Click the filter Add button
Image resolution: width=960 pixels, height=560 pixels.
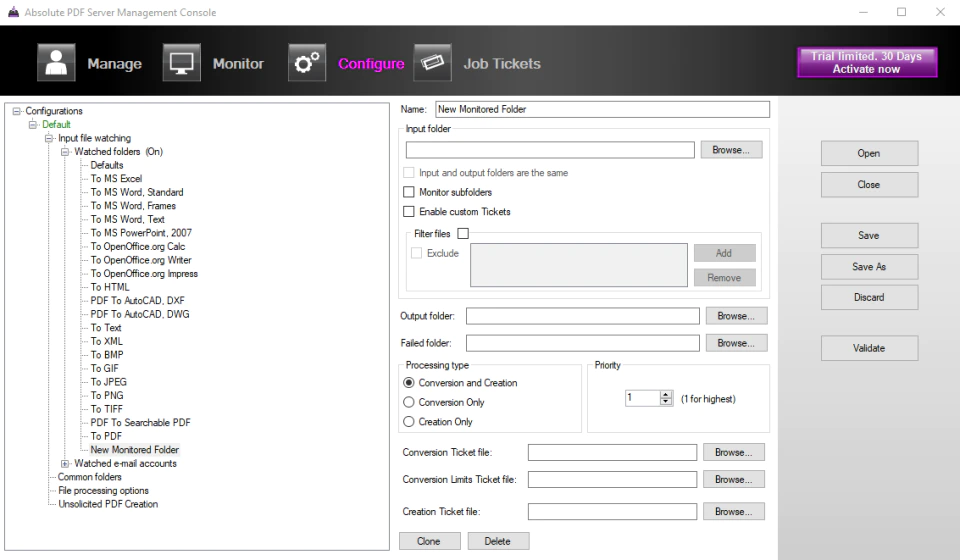tap(724, 253)
